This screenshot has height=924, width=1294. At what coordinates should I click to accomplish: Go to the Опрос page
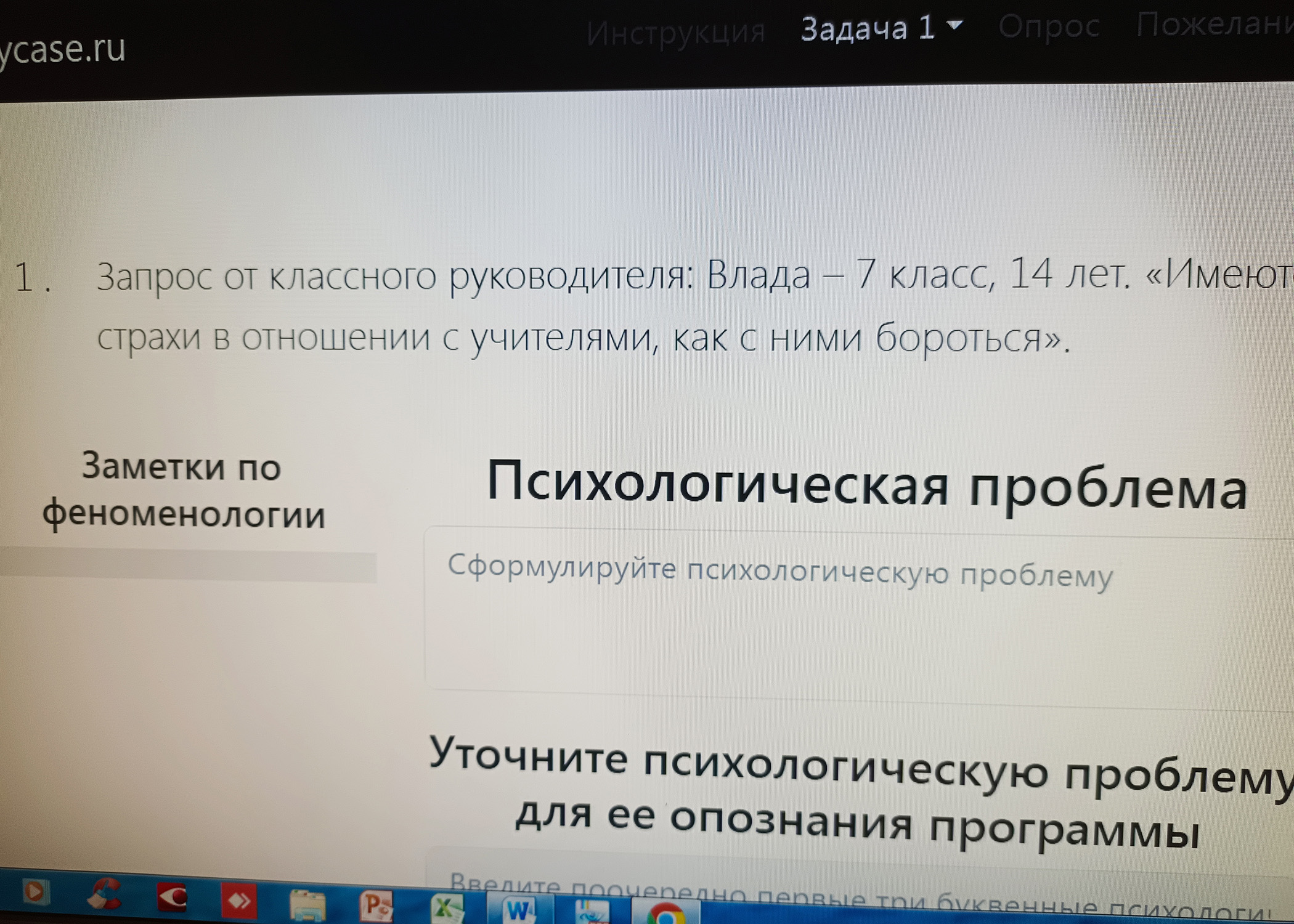click(x=1049, y=26)
